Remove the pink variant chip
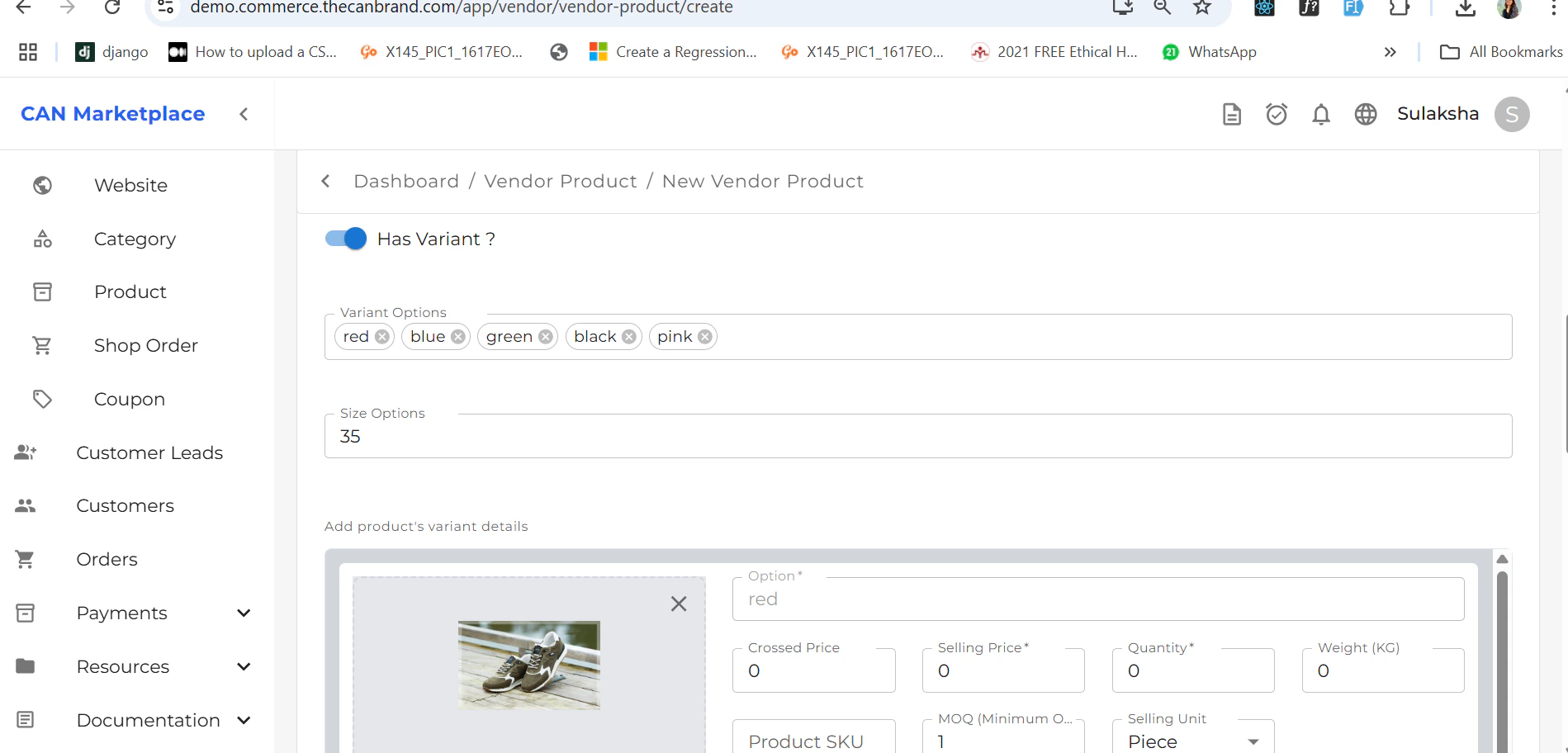The image size is (1568, 753). click(705, 337)
